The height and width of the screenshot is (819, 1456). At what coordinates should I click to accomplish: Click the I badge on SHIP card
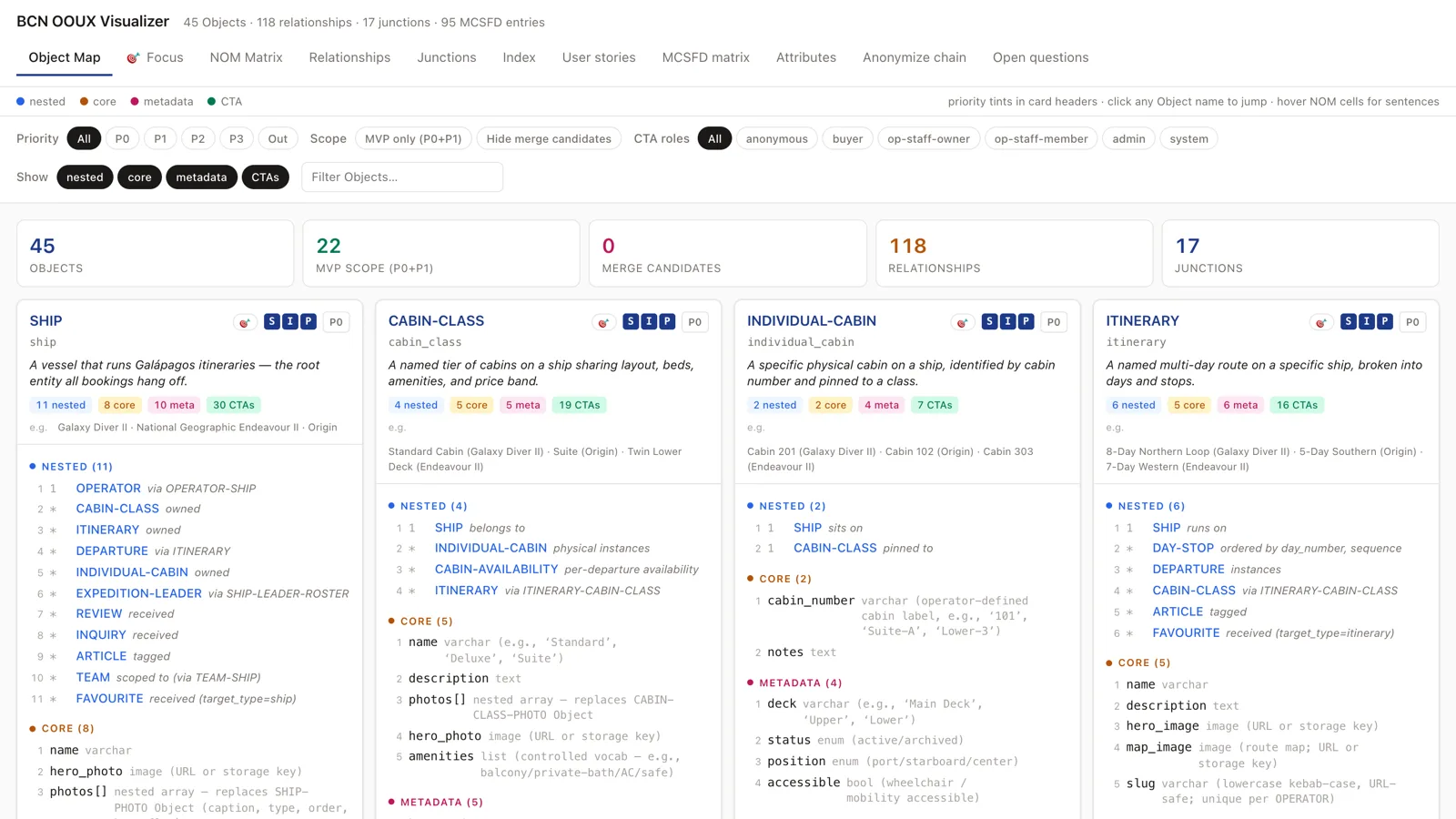click(290, 321)
